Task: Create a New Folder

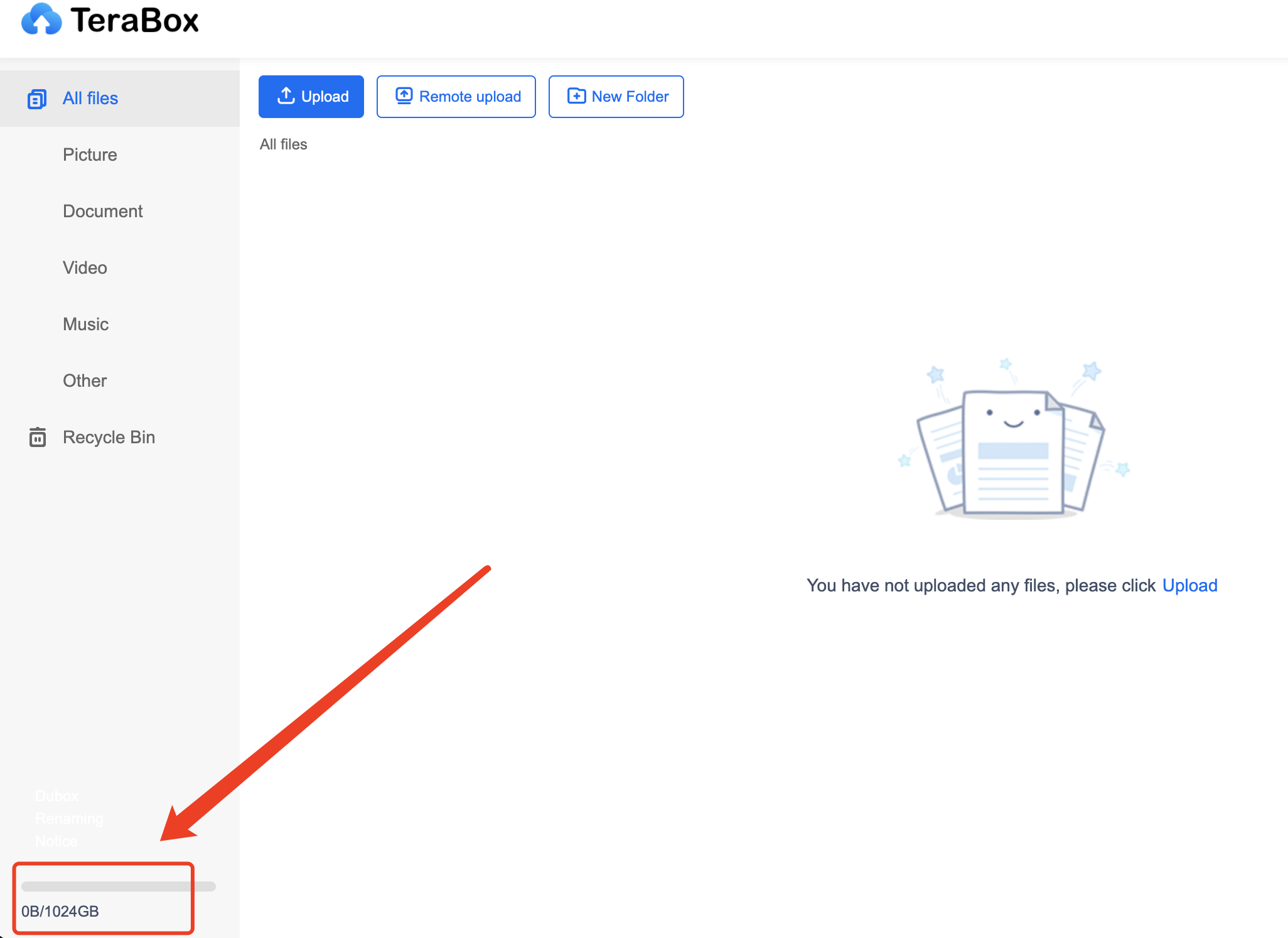Action: pyautogui.click(x=616, y=97)
